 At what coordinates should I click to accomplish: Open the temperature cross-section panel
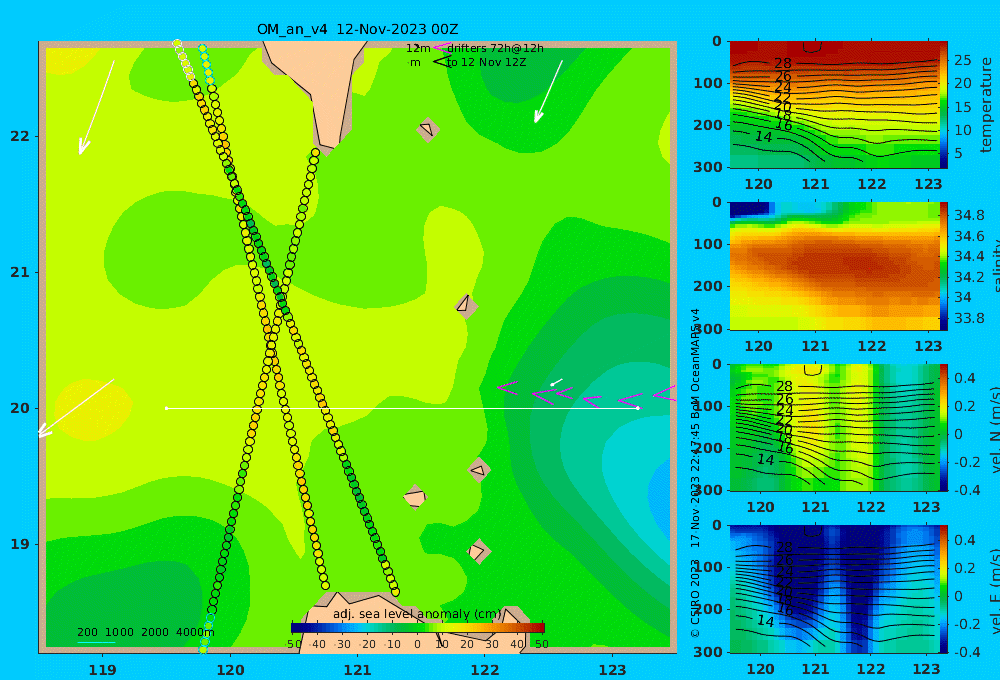coord(834,105)
